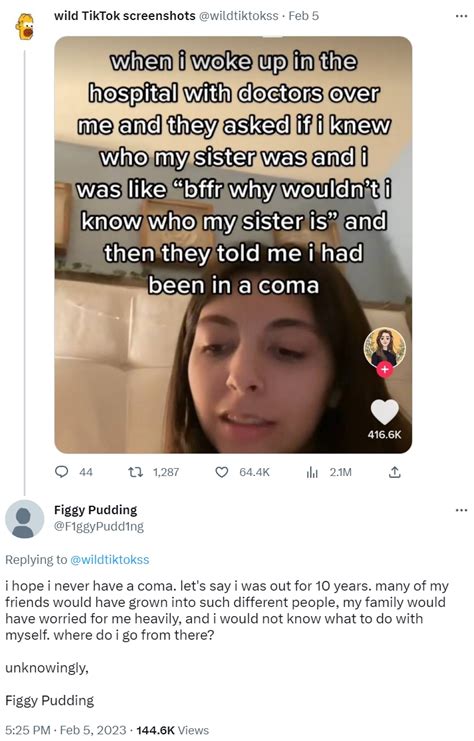The width and height of the screenshot is (474, 741).
Task: Open more options on the top tweet
Action: click(461, 16)
